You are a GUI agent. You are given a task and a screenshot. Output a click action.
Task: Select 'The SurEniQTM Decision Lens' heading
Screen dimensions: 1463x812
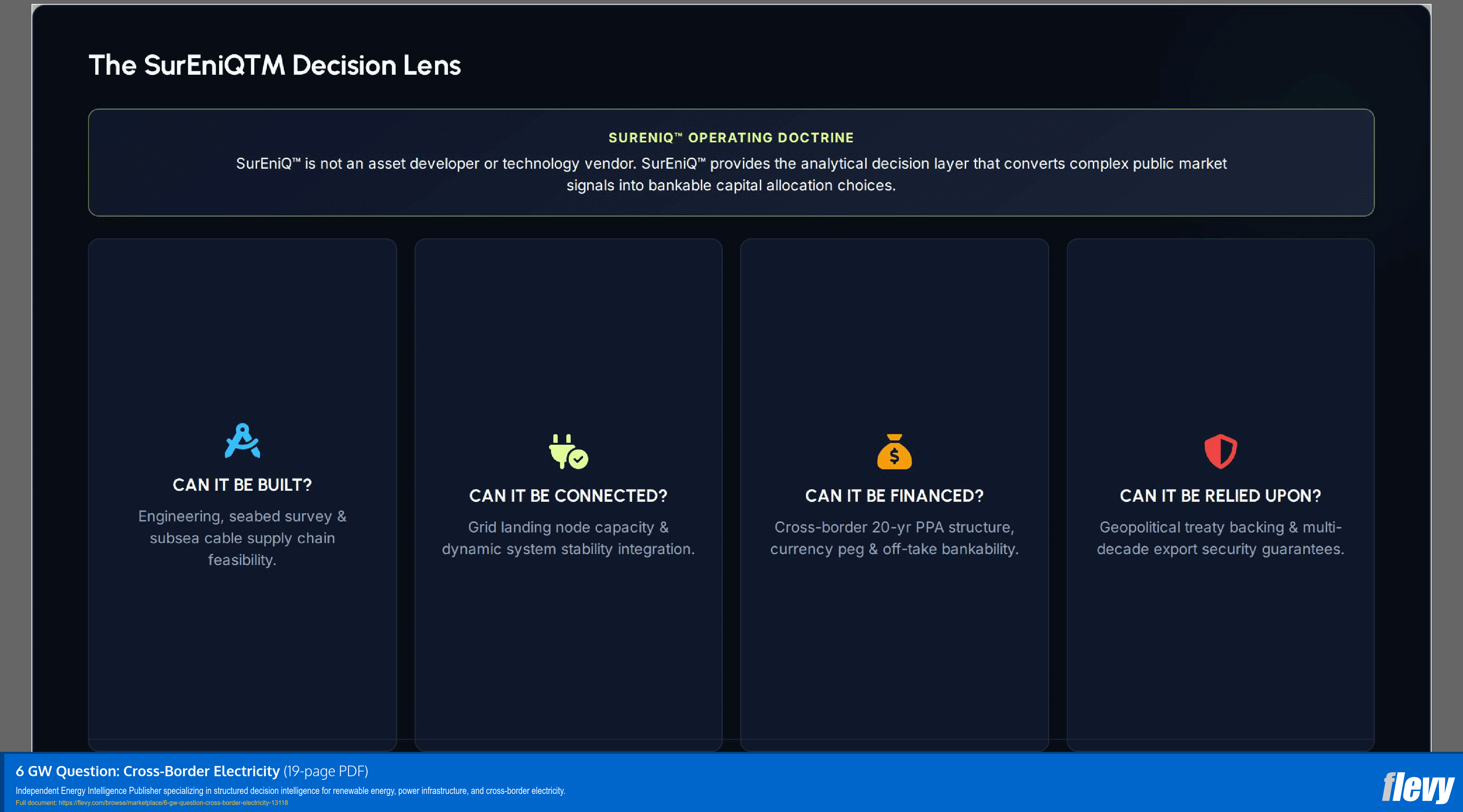click(x=275, y=65)
